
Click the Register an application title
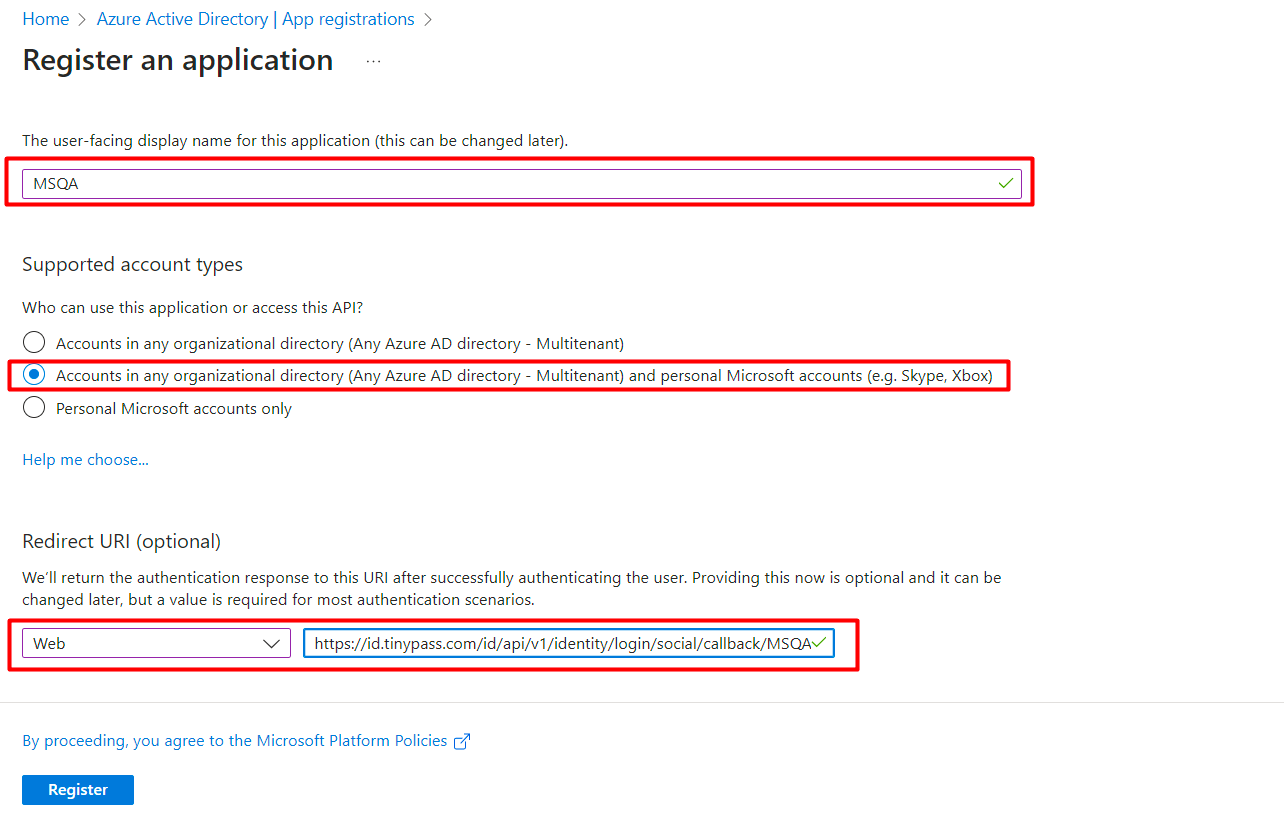click(x=178, y=60)
